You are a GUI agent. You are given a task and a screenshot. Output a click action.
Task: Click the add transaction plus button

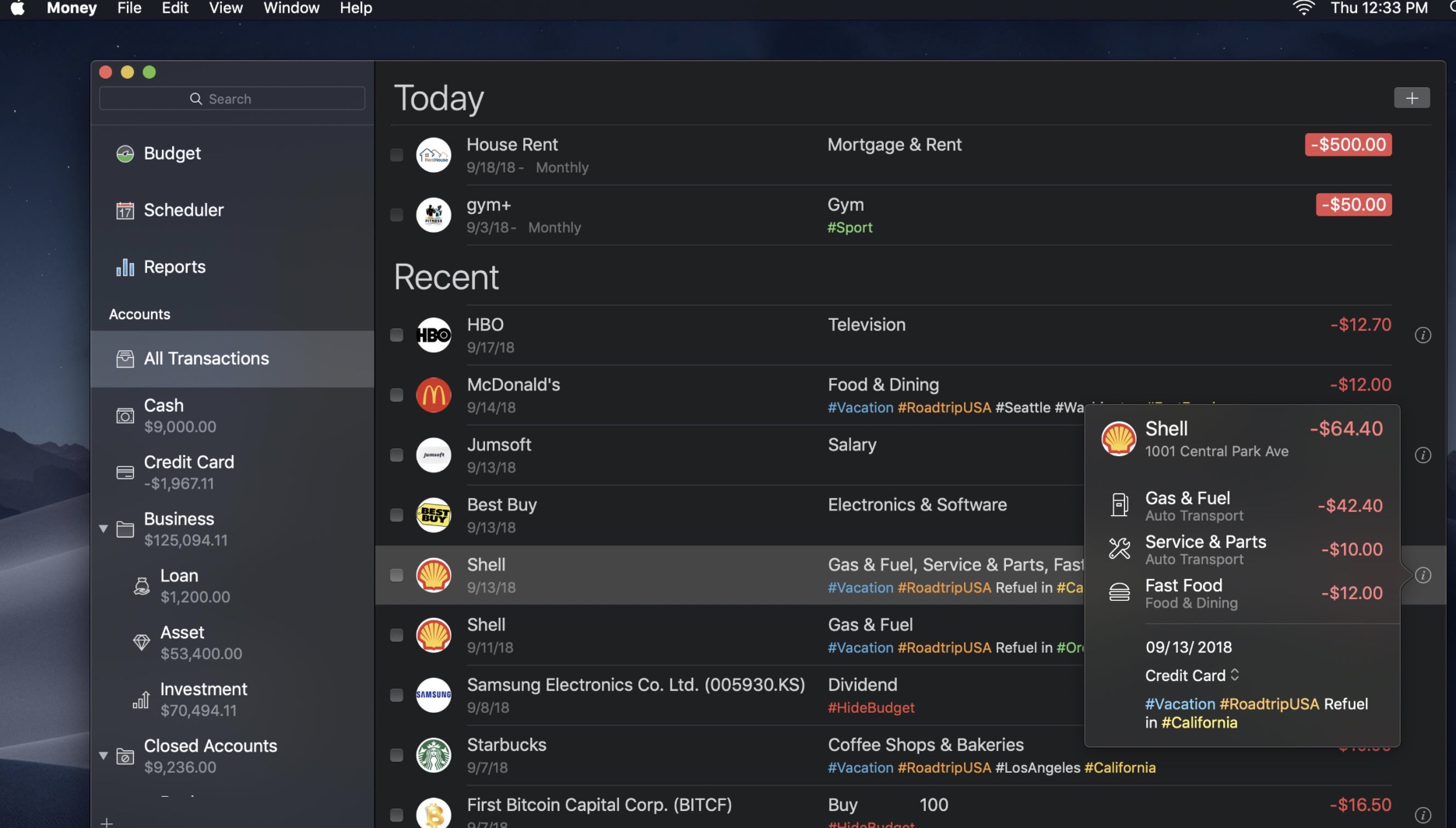1411,98
